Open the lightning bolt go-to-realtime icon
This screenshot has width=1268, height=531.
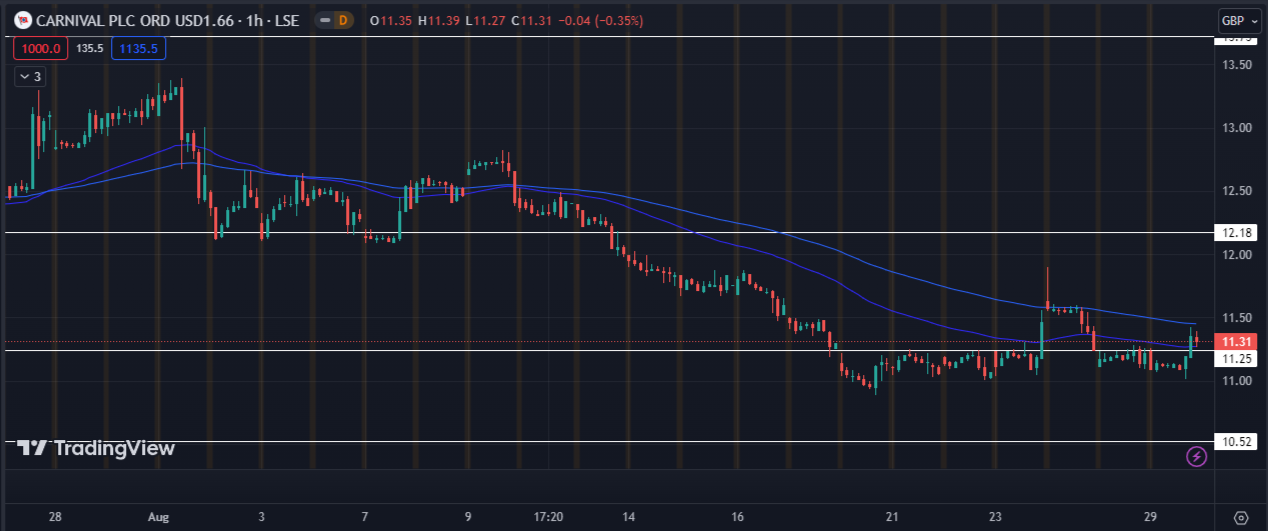[x=1197, y=456]
